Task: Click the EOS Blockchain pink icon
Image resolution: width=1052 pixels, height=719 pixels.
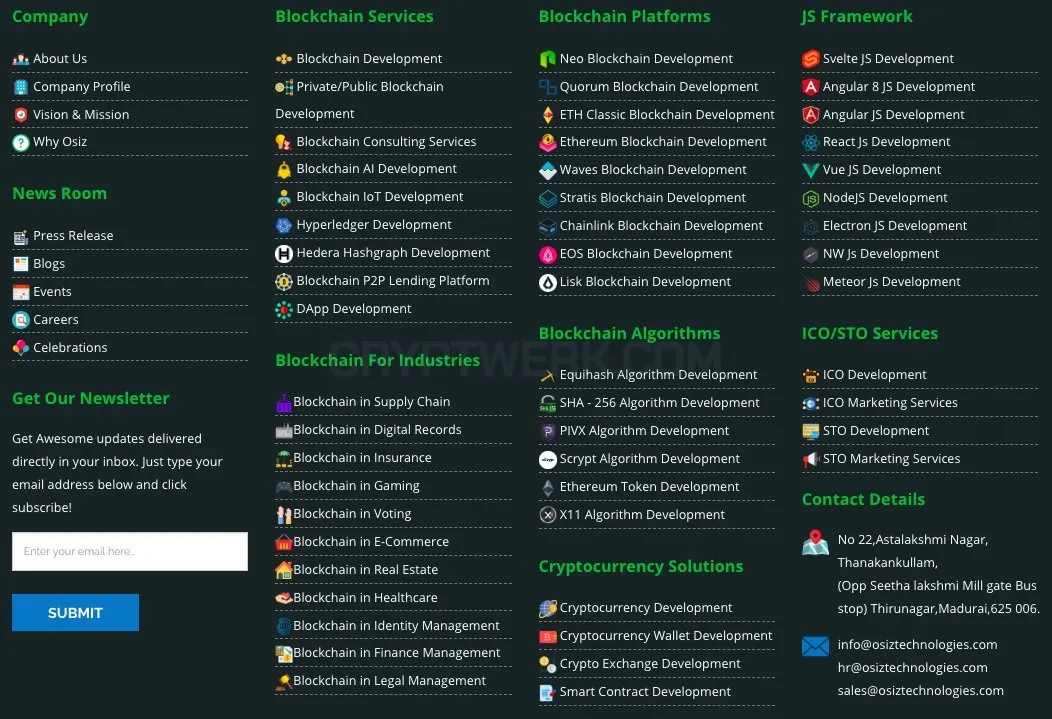Action: (547, 254)
